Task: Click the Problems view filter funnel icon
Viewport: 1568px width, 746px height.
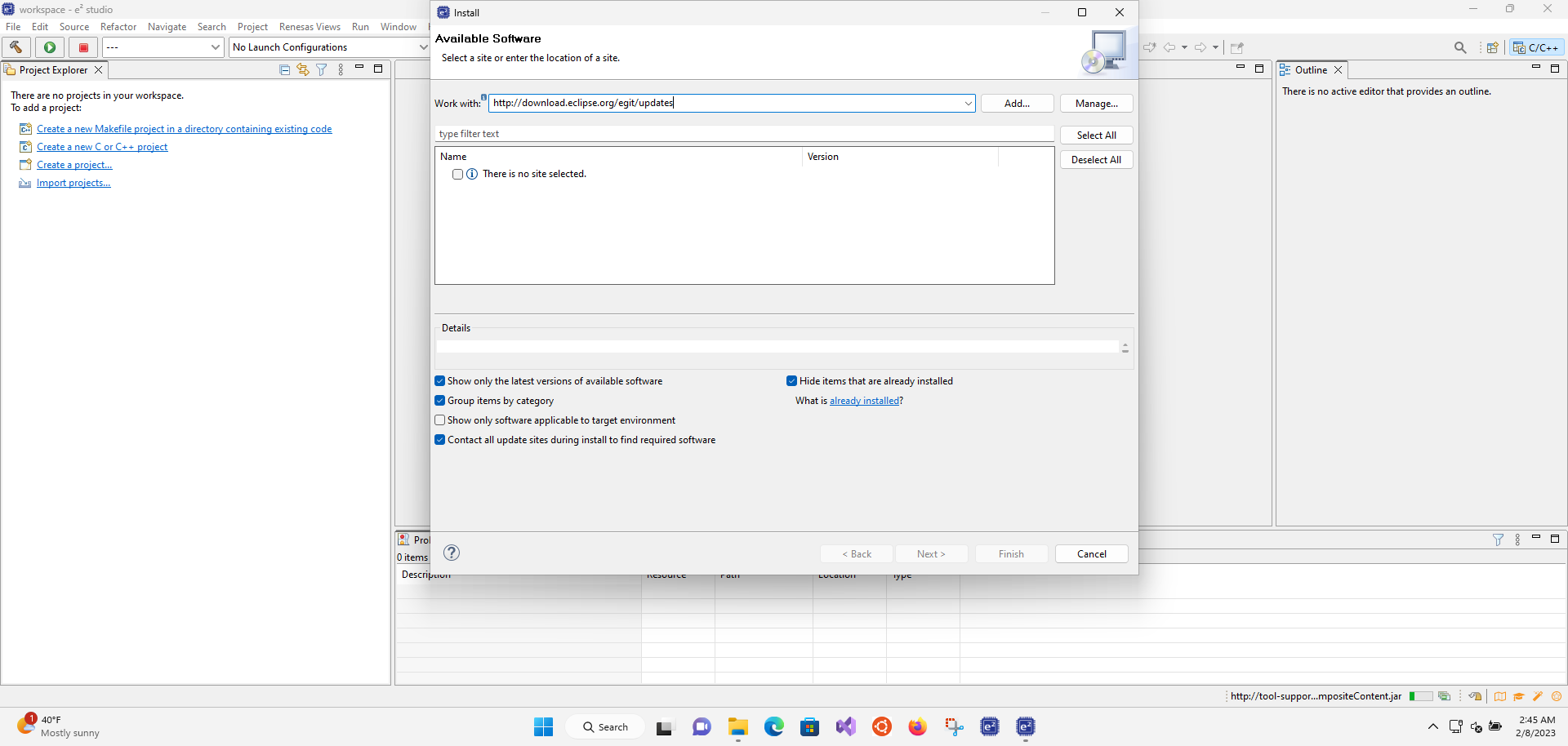Action: click(1498, 540)
